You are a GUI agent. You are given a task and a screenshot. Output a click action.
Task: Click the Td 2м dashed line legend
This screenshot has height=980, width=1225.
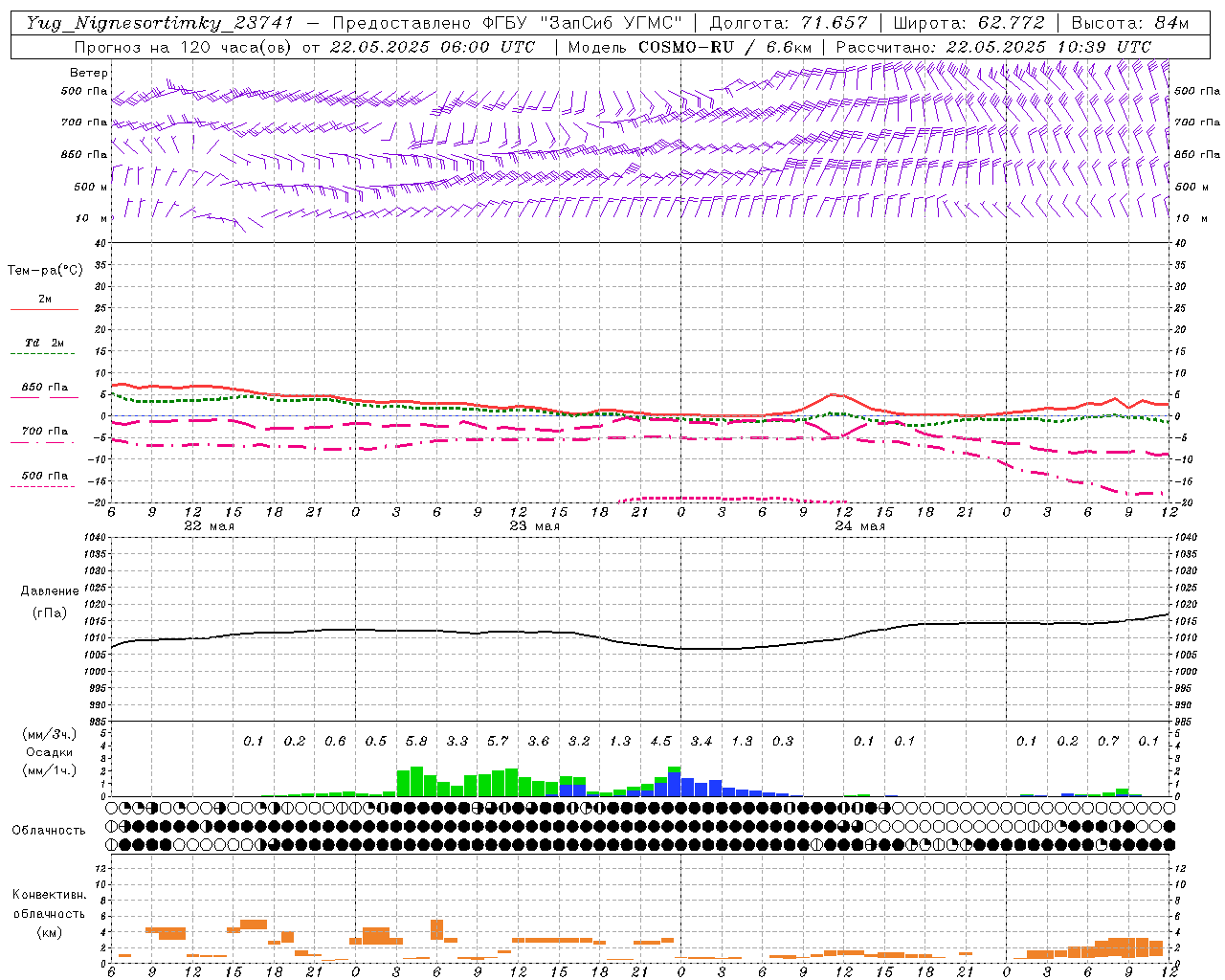pyautogui.click(x=44, y=346)
